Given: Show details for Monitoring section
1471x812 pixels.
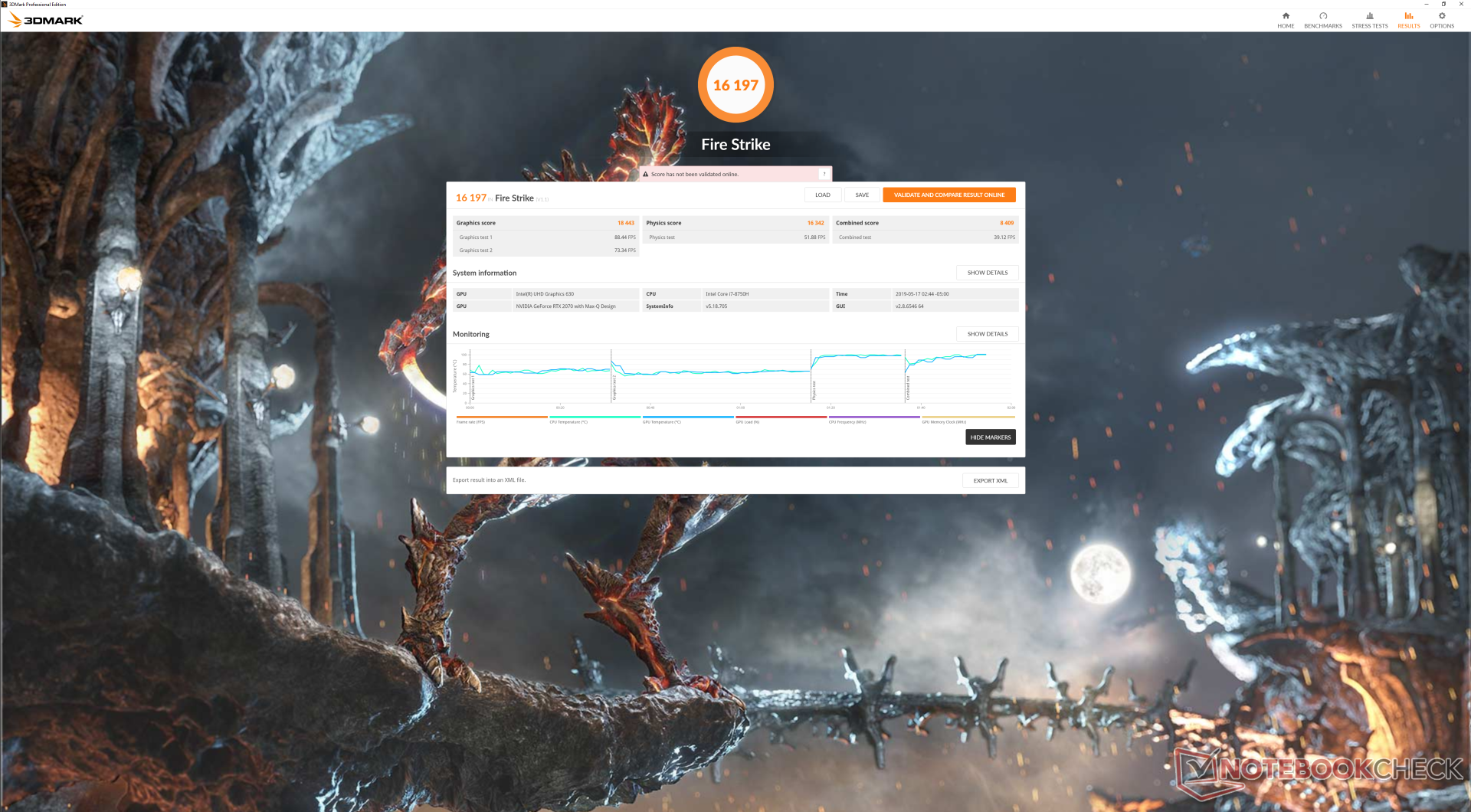Looking at the screenshot, I should point(988,334).
